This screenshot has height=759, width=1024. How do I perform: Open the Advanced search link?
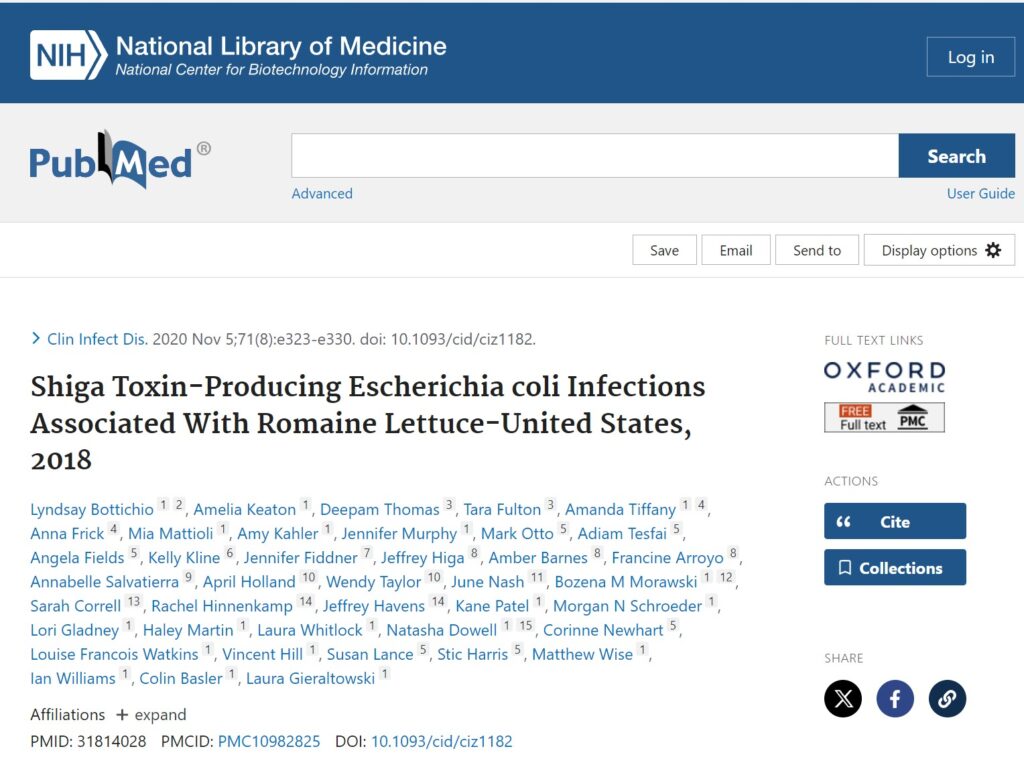322,193
